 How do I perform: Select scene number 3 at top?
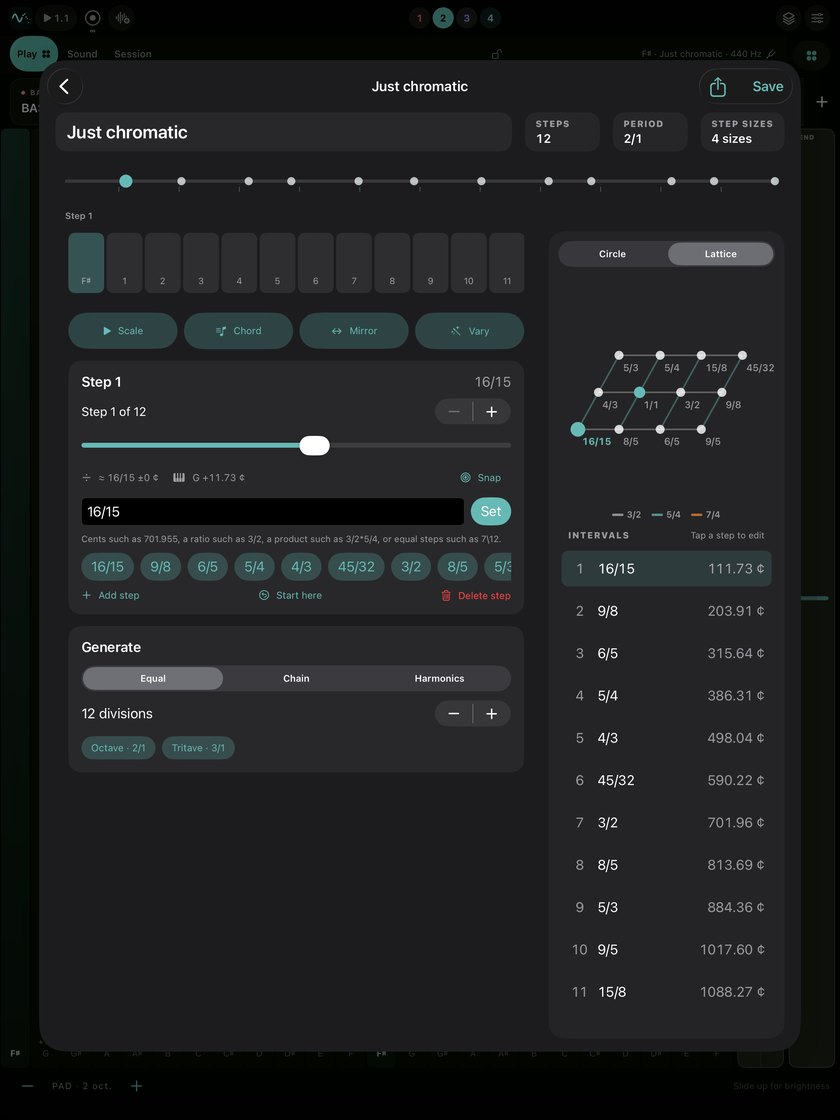(466, 19)
